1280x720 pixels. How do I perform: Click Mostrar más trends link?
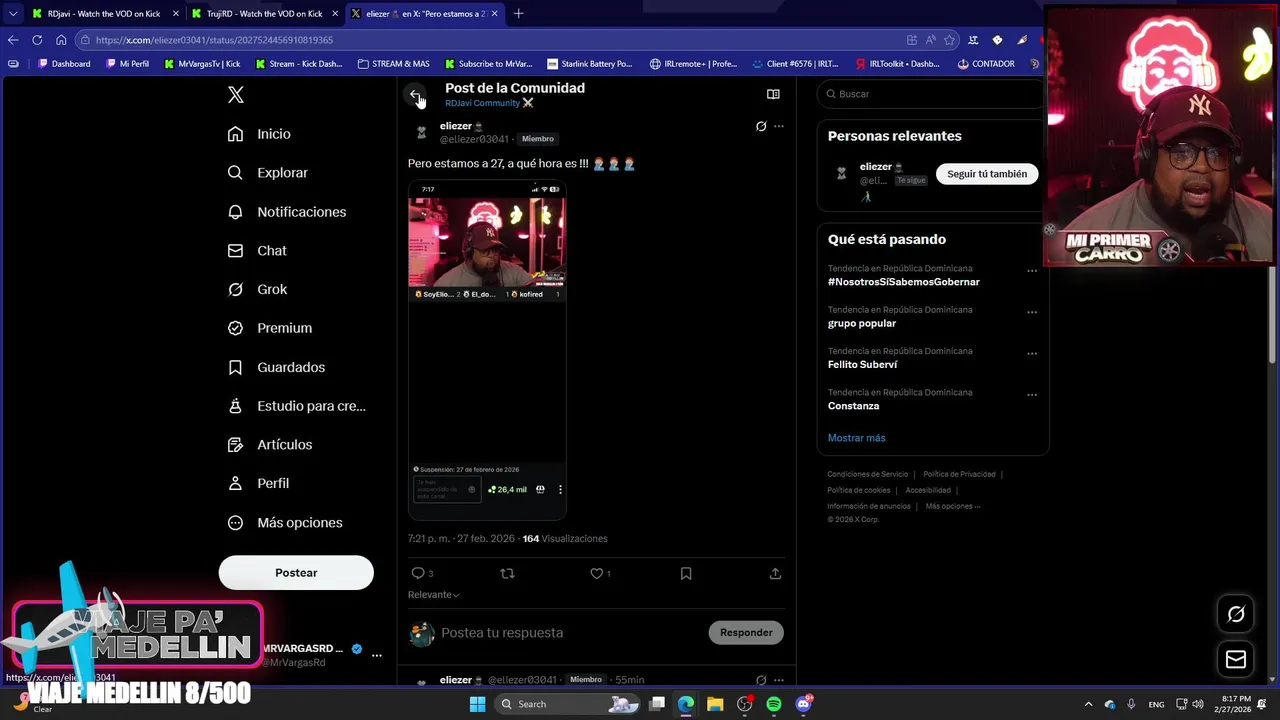pyautogui.click(x=856, y=438)
